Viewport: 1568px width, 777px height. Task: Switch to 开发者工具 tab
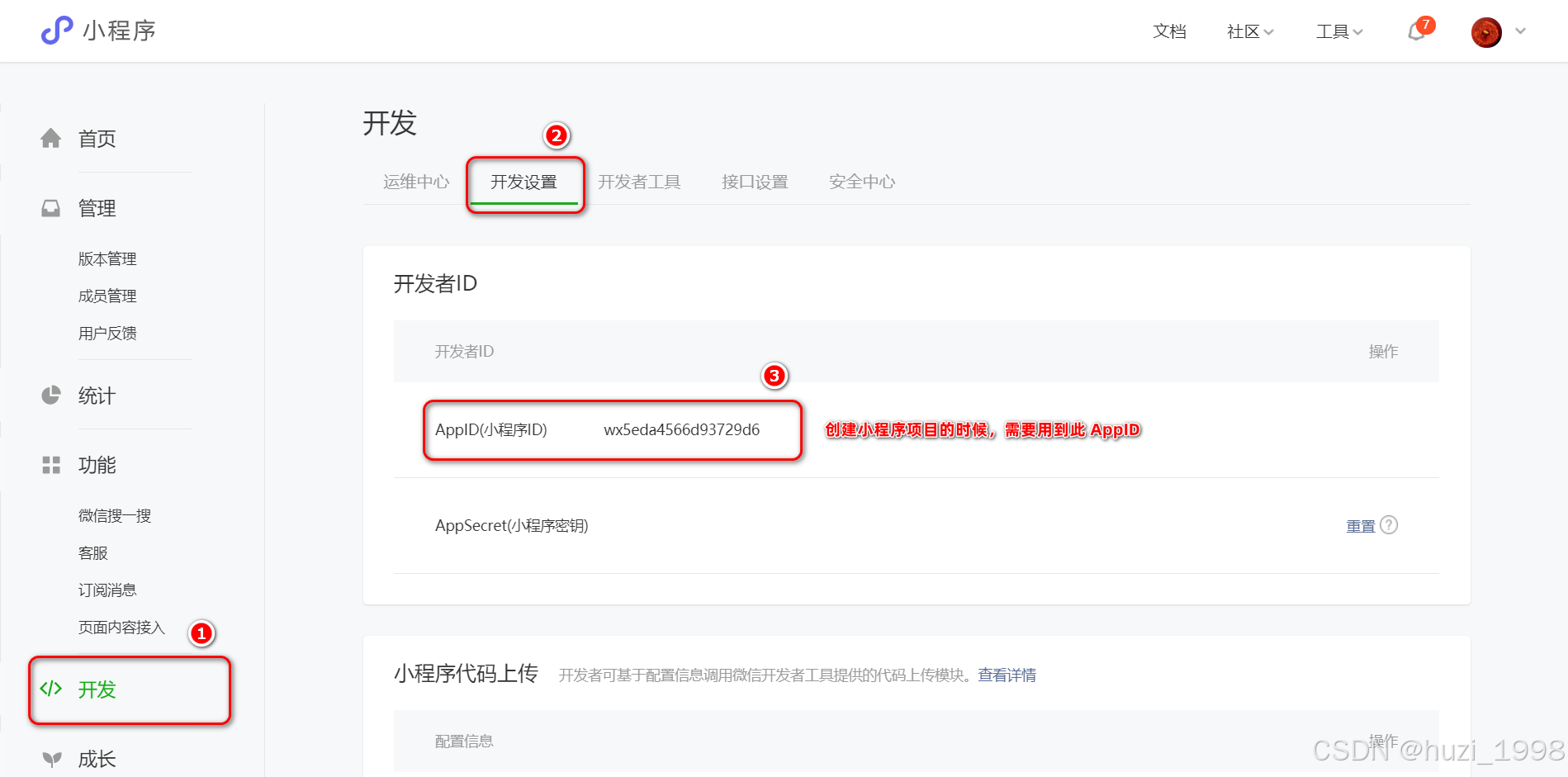point(639,182)
